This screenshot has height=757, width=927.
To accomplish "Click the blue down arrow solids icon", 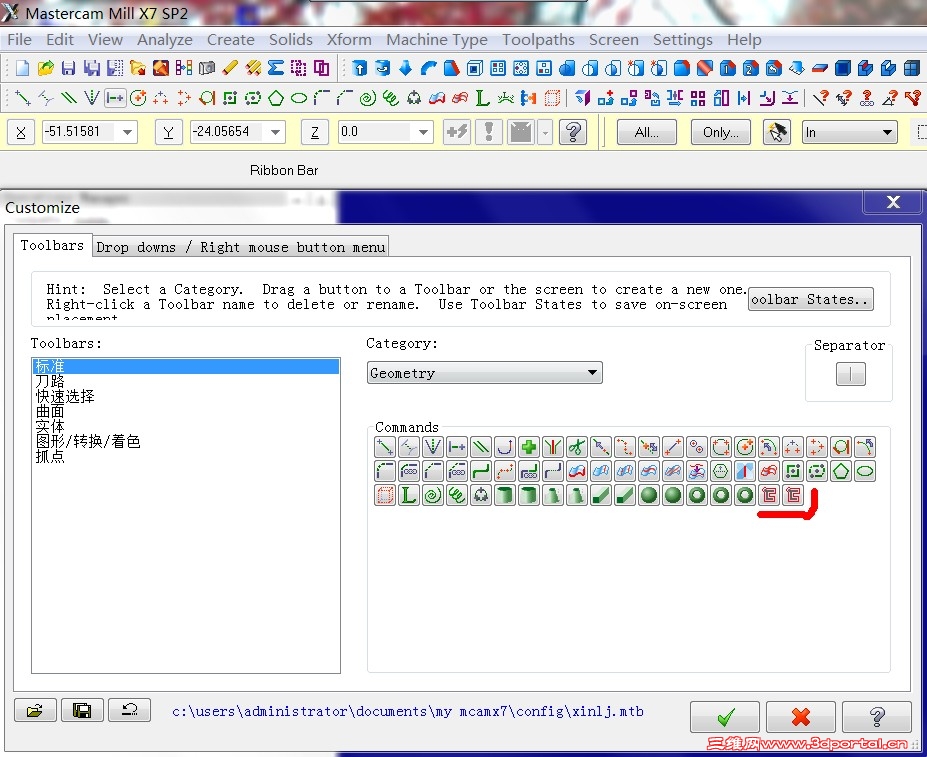I will pos(406,68).
